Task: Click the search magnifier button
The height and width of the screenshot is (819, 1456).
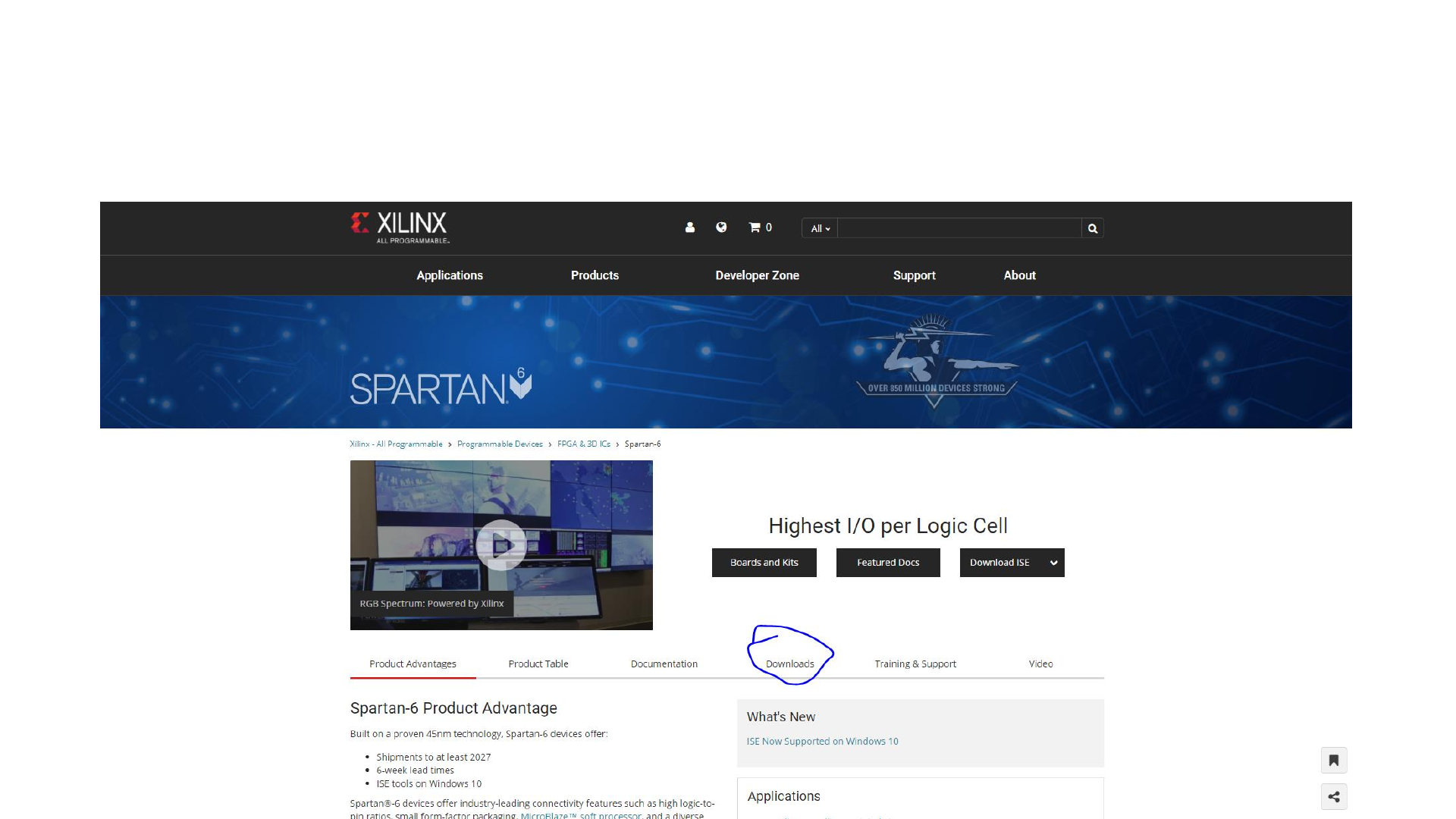Action: tap(1093, 228)
